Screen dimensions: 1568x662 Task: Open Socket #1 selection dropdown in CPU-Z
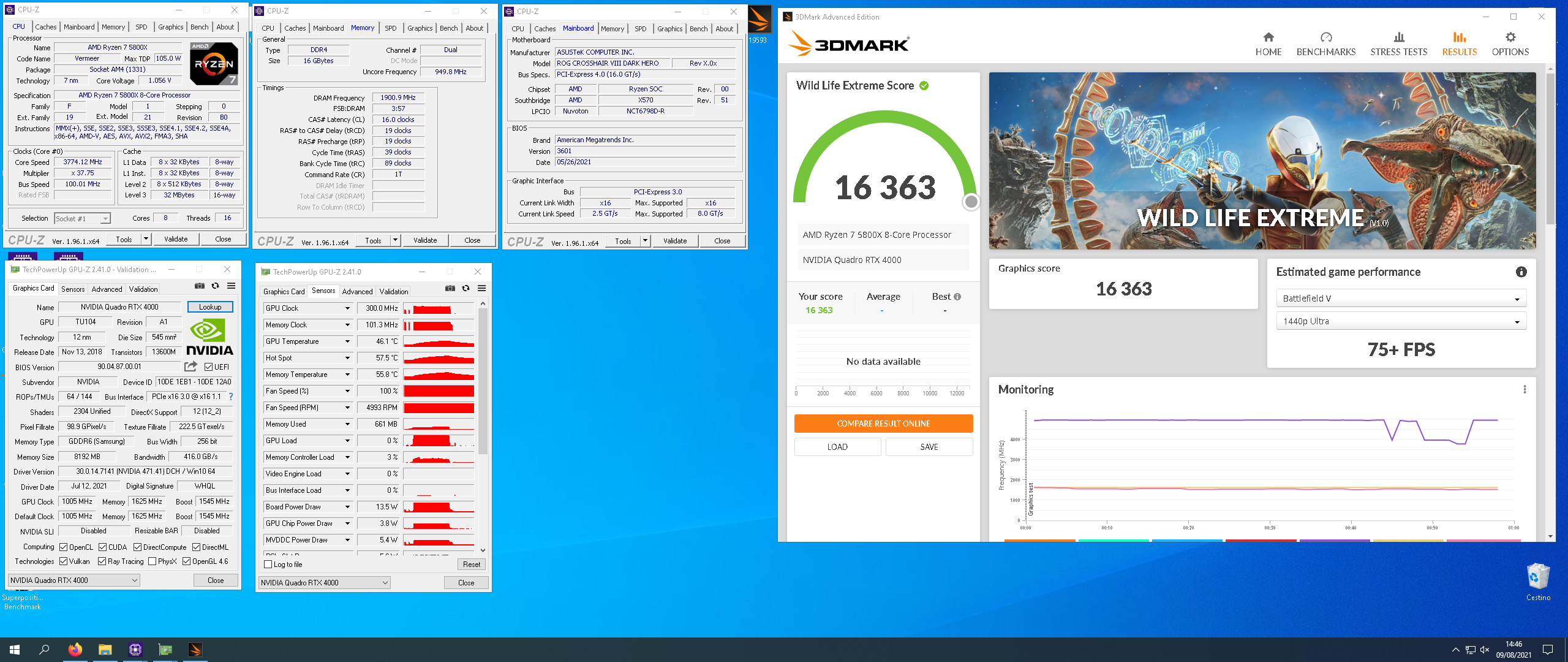[x=82, y=218]
